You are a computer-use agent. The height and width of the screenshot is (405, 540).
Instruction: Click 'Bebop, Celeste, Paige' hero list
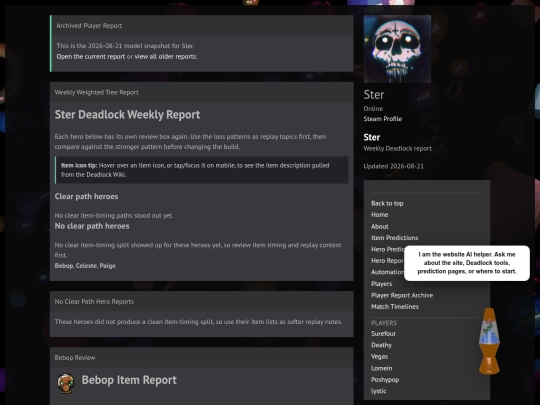[85, 266]
